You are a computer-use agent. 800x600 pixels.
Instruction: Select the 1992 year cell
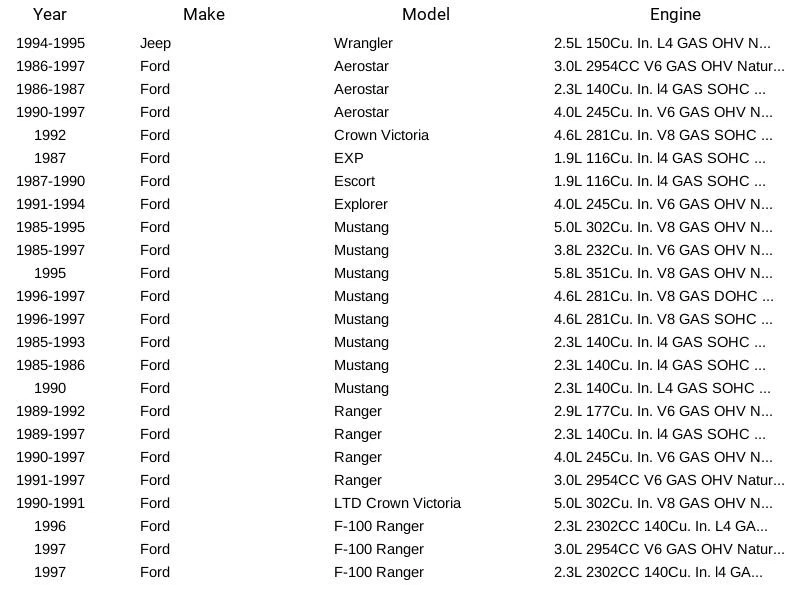50,135
